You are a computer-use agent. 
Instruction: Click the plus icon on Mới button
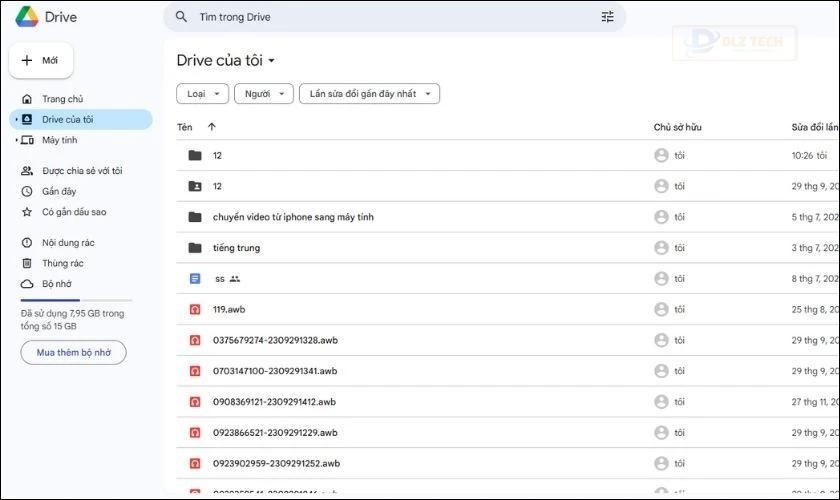click(x=27, y=61)
